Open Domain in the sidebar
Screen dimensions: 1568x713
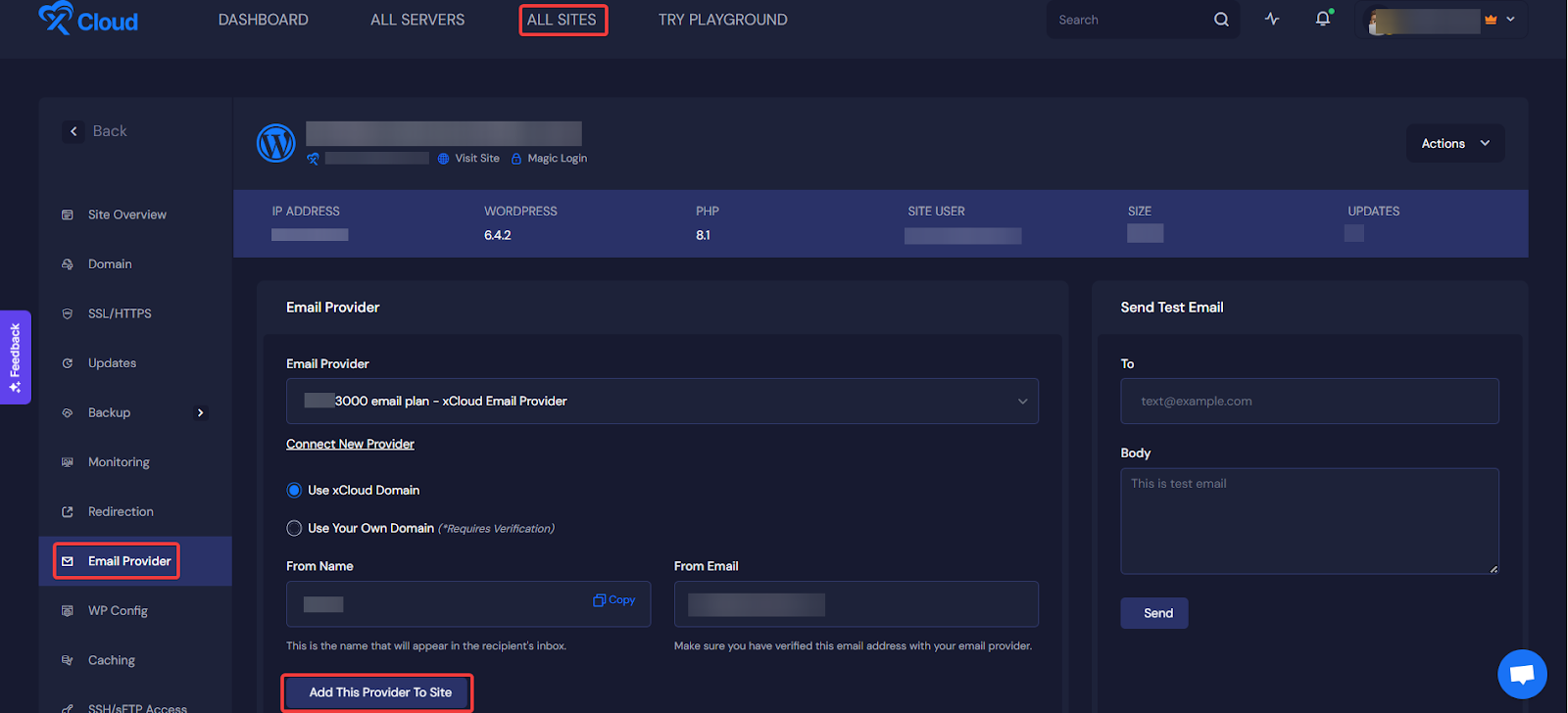click(x=110, y=264)
